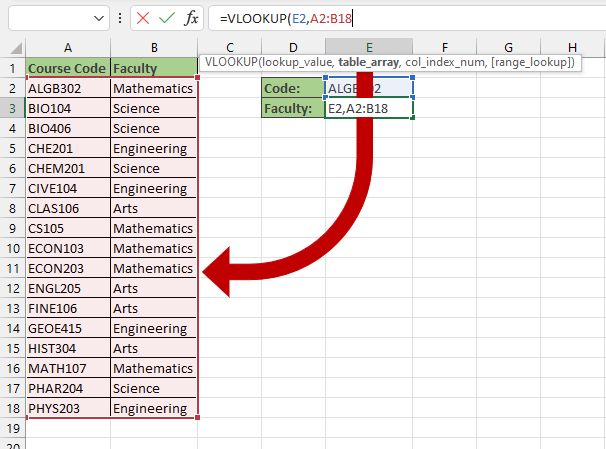Click cell with PHYS203 course code
606x449 pixels.
(x=67, y=408)
